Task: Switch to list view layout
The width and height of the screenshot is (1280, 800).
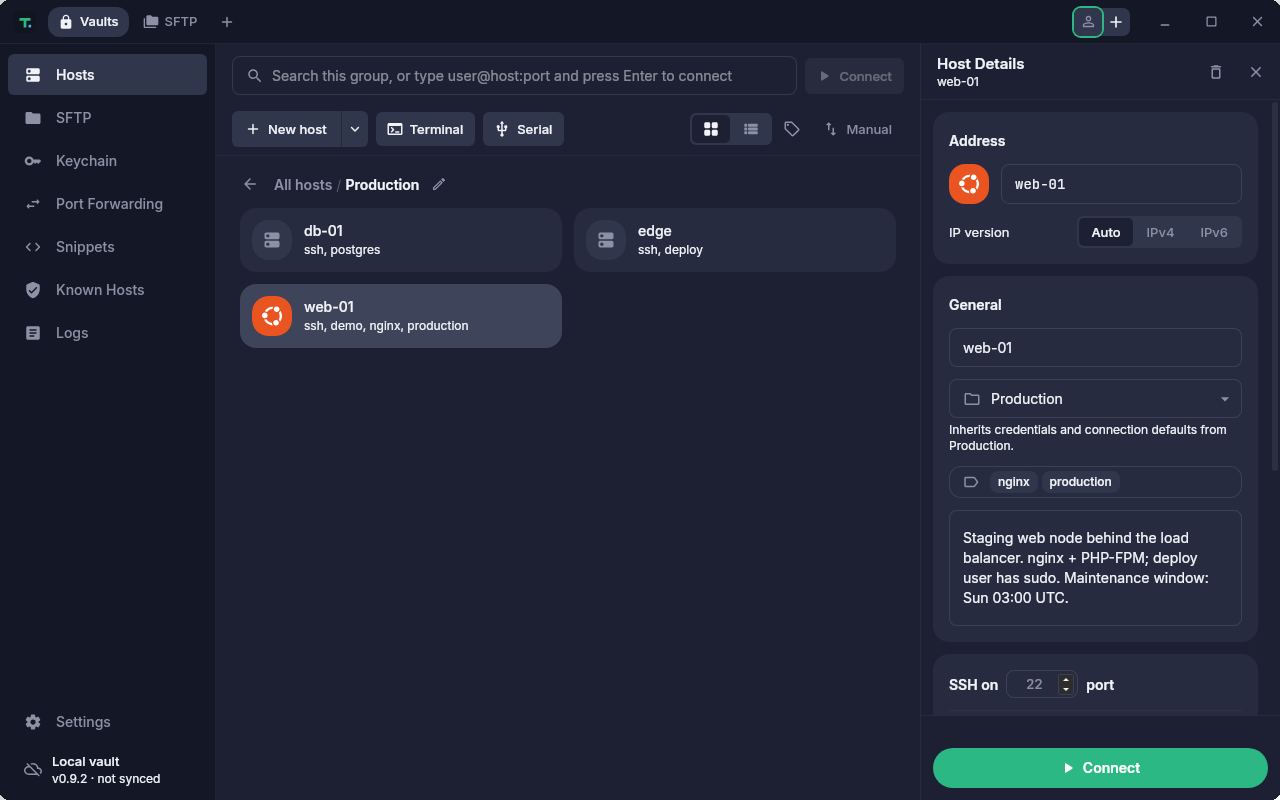Action: 751,129
